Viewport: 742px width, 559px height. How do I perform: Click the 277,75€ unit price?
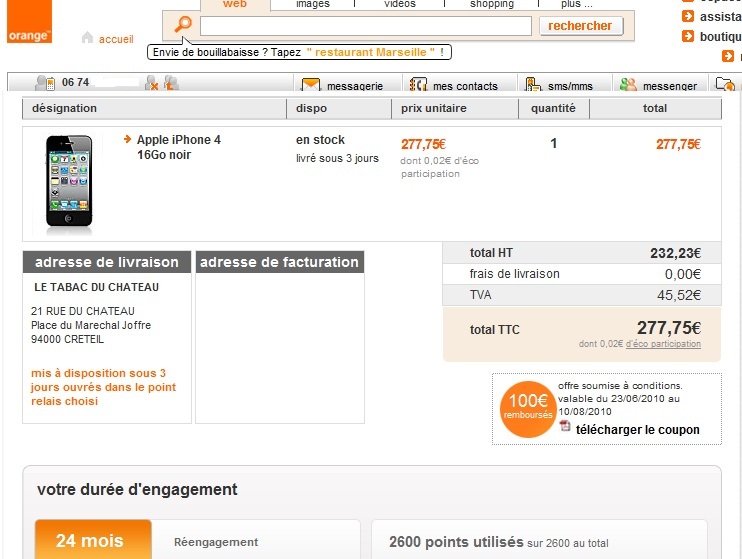424,144
